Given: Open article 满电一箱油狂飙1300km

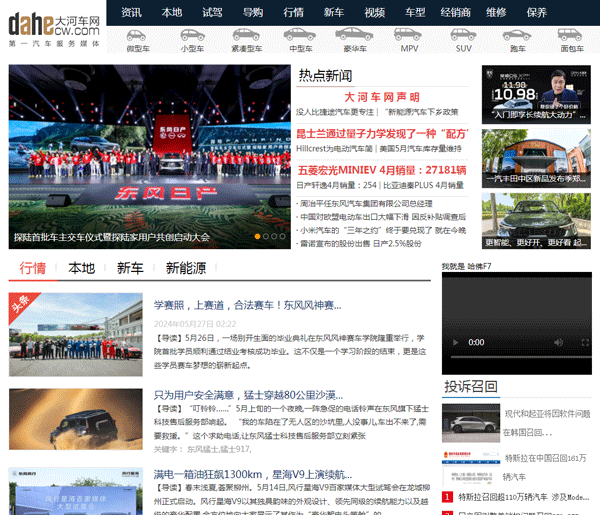Looking at the screenshot, I should [253, 474].
